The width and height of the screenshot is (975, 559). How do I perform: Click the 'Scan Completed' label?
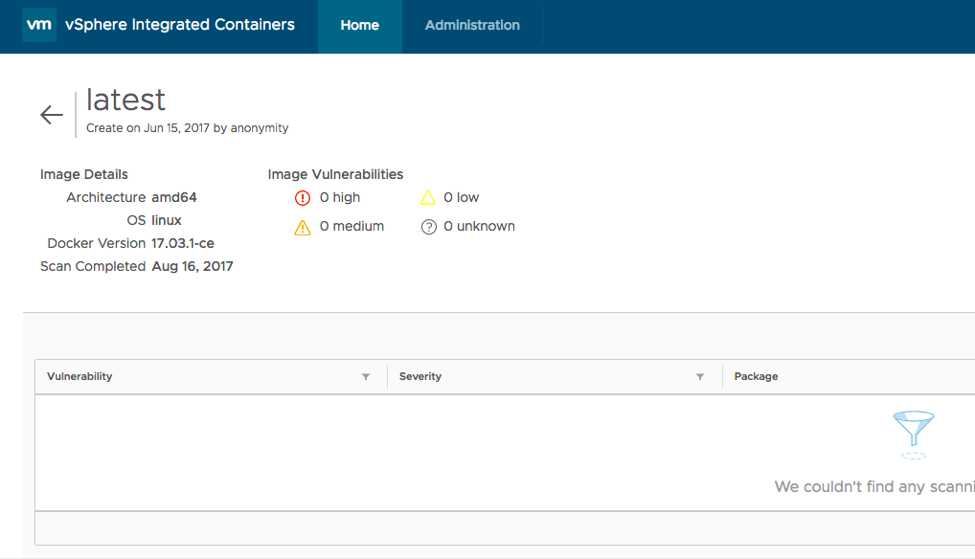coord(93,266)
